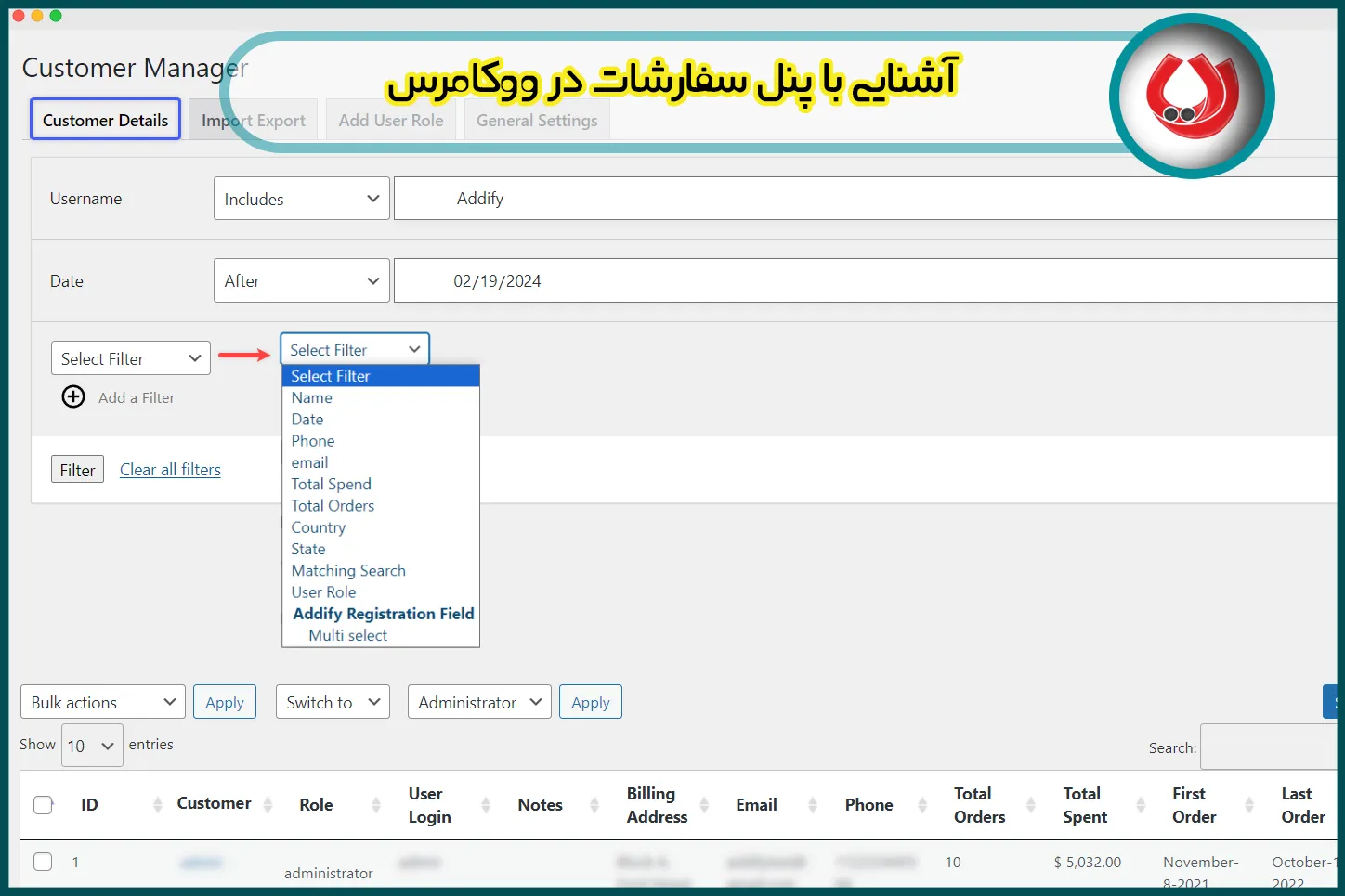Image resolution: width=1345 pixels, height=896 pixels.
Task: Sort by Total Spent column arrows
Action: [1141, 805]
